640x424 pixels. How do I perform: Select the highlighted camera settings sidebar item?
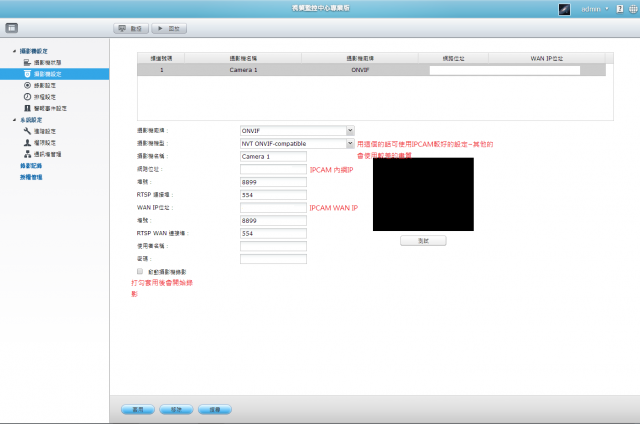click(54, 74)
